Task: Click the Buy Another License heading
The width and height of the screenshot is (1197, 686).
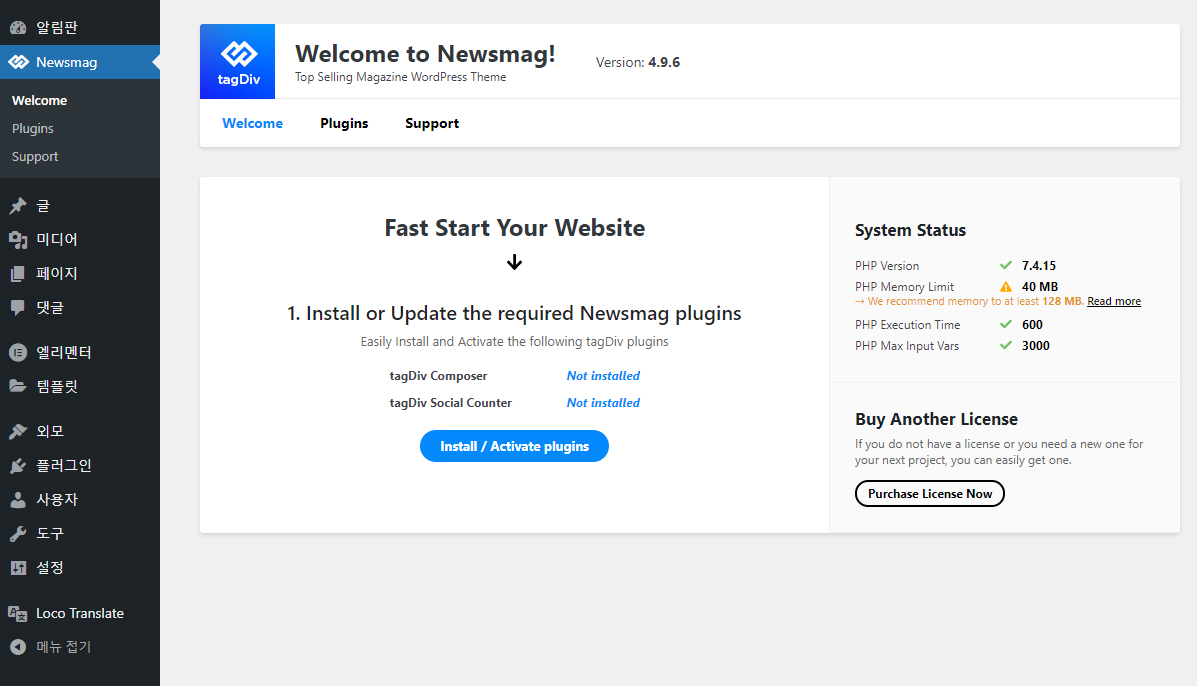Action: click(936, 419)
